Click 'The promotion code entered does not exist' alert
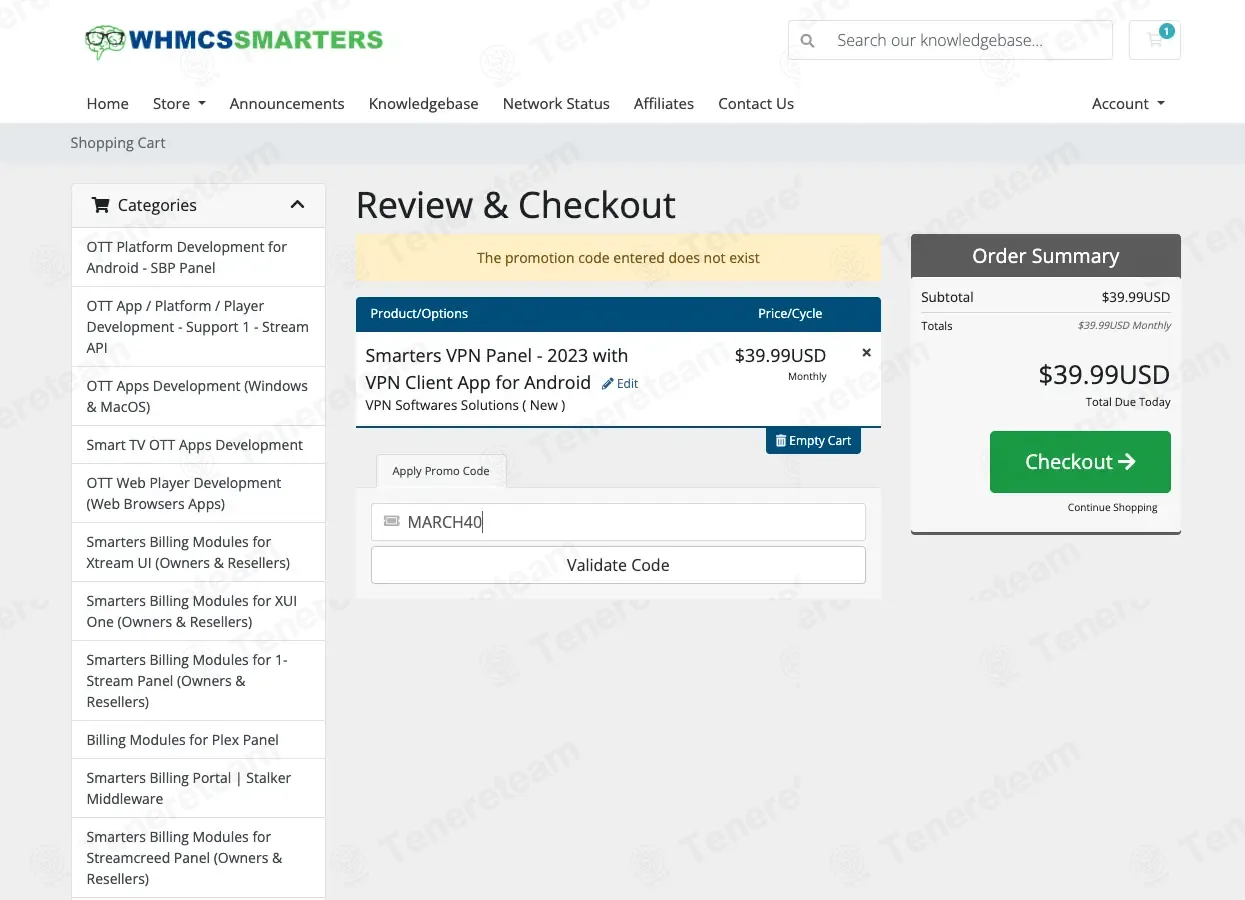Viewport: 1245px width, 900px height. (618, 258)
